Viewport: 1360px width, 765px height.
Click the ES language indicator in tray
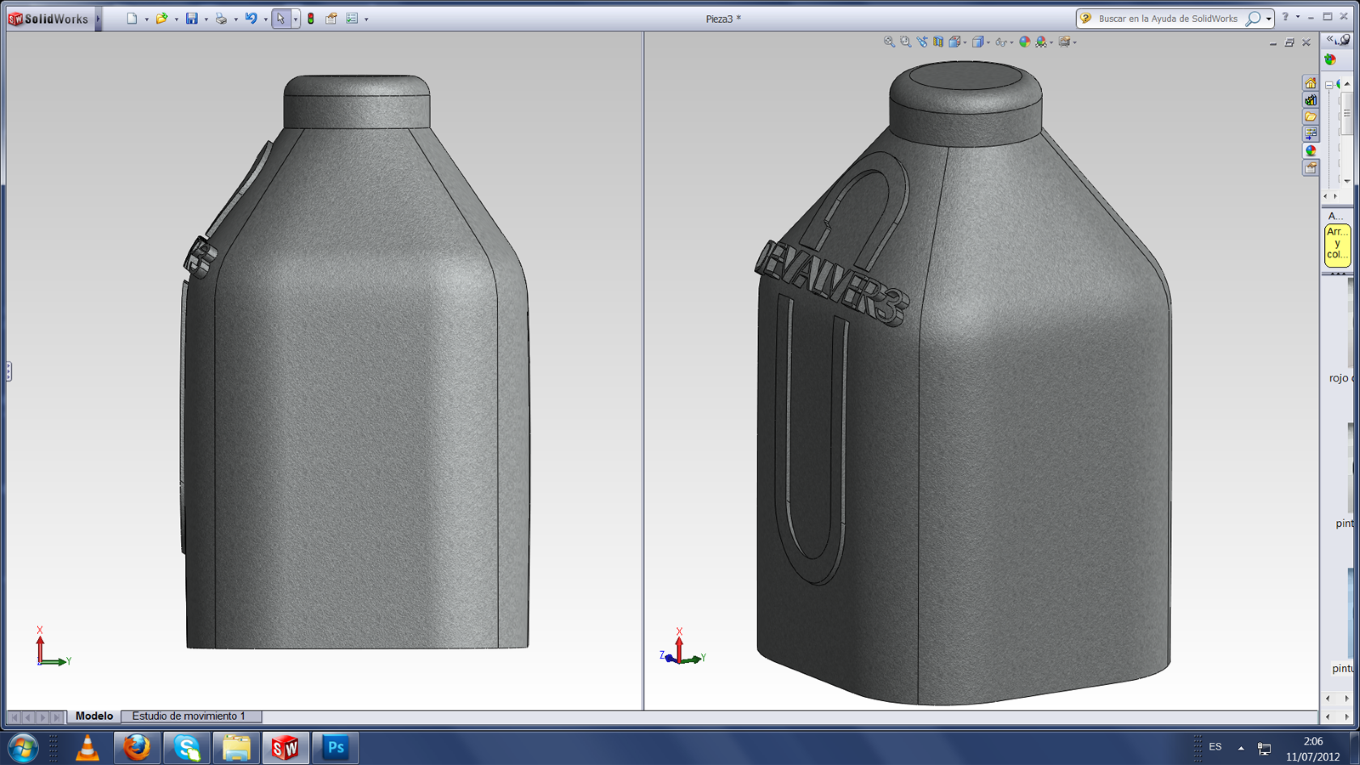(1215, 747)
